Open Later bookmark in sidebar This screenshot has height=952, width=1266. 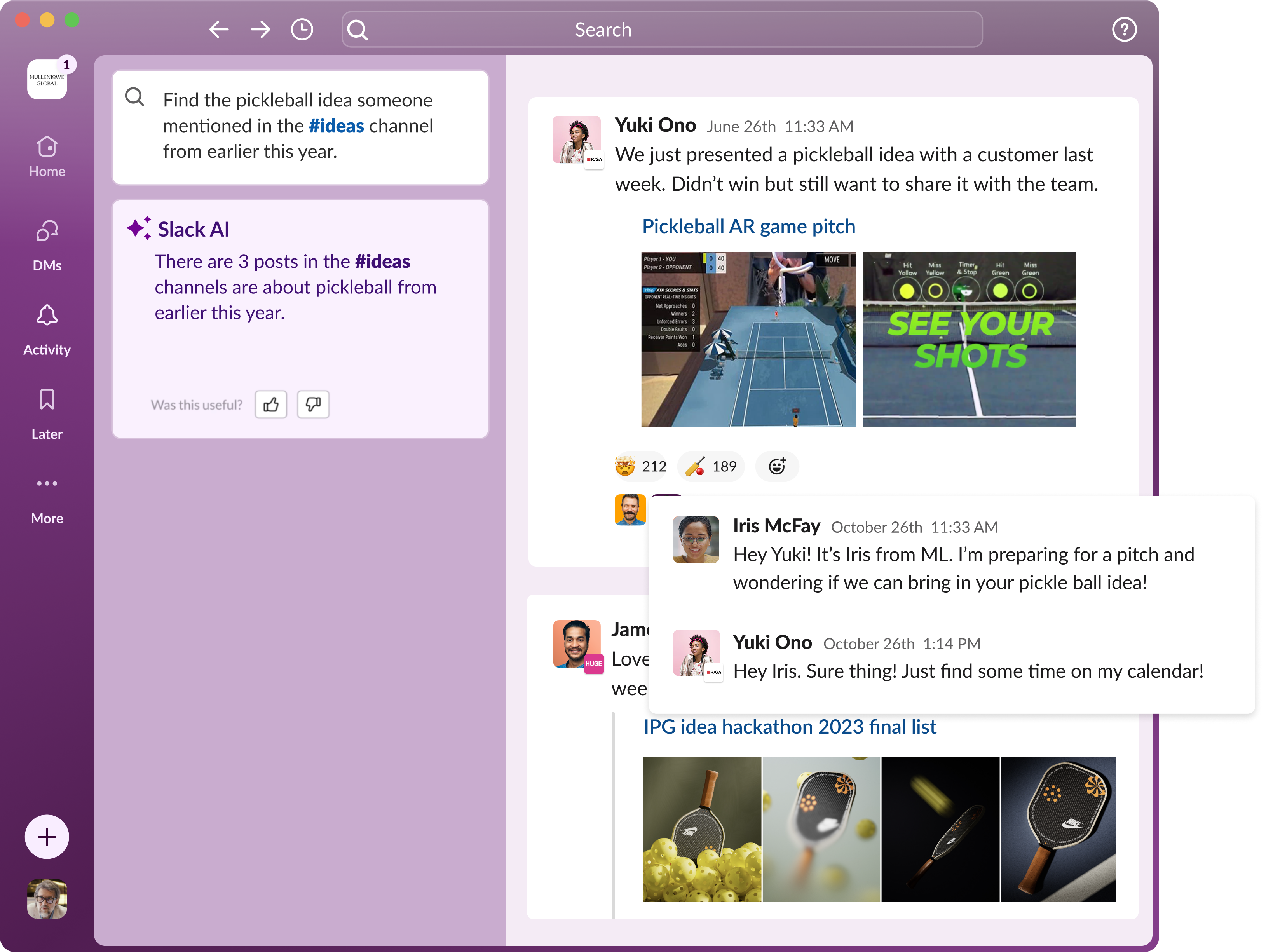pyautogui.click(x=47, y=414)
